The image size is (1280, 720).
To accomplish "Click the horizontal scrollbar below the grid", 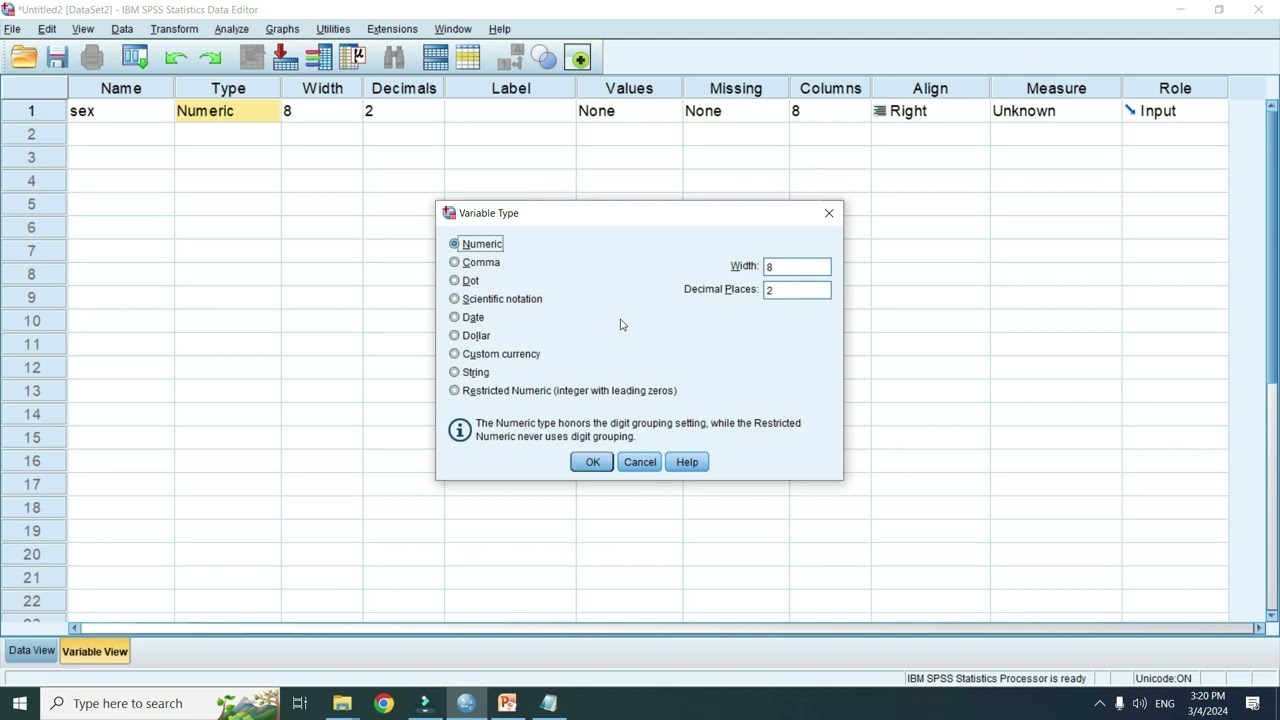I will click(x=666, y=628).
